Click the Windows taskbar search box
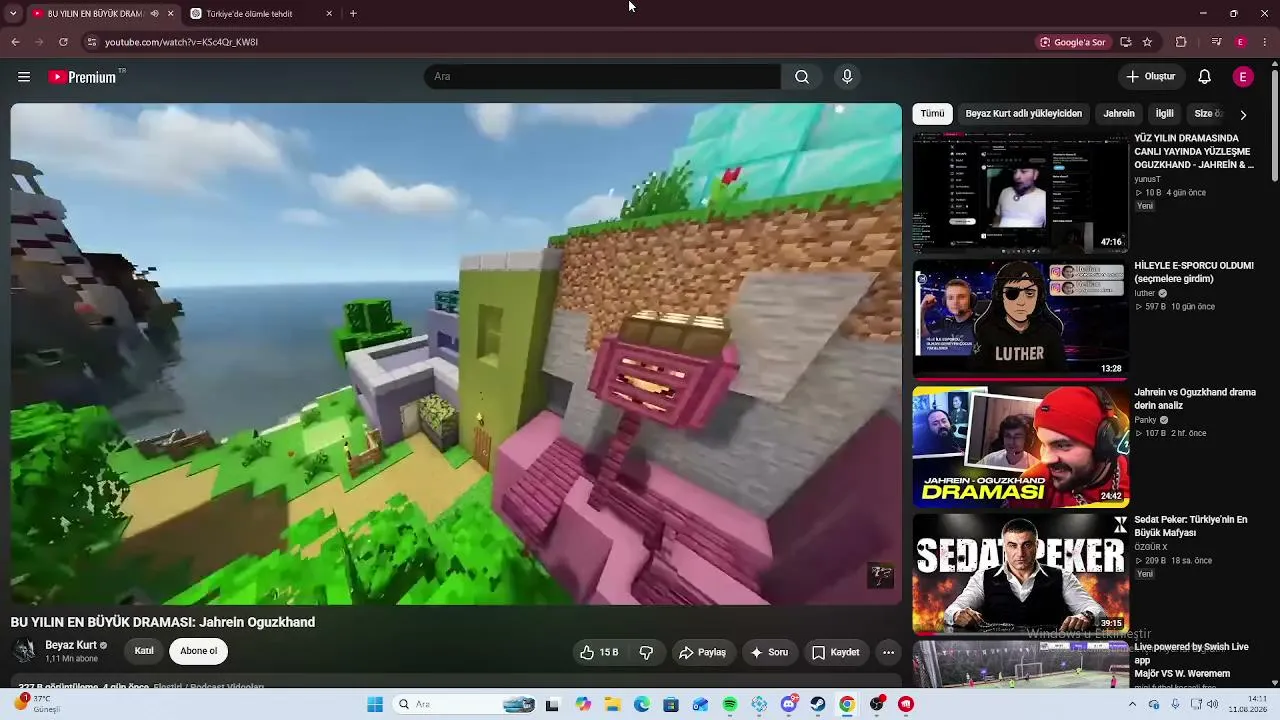 click(x=465, y=704)
